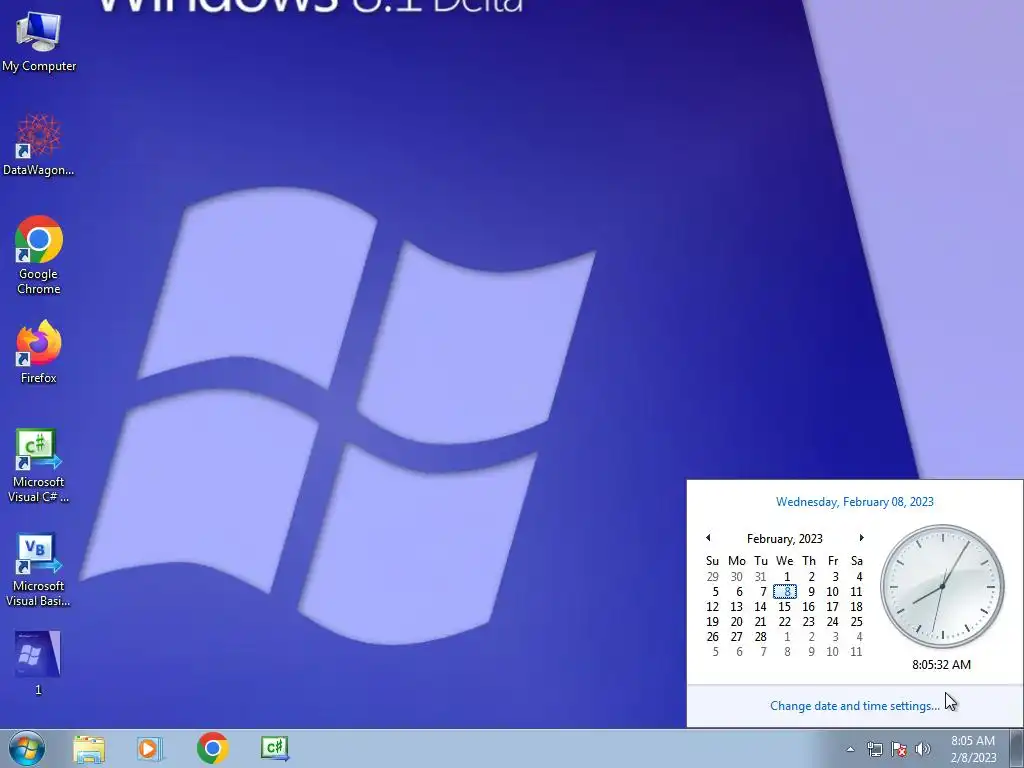Select February 14 in the calendar

[x=760, y=607]
